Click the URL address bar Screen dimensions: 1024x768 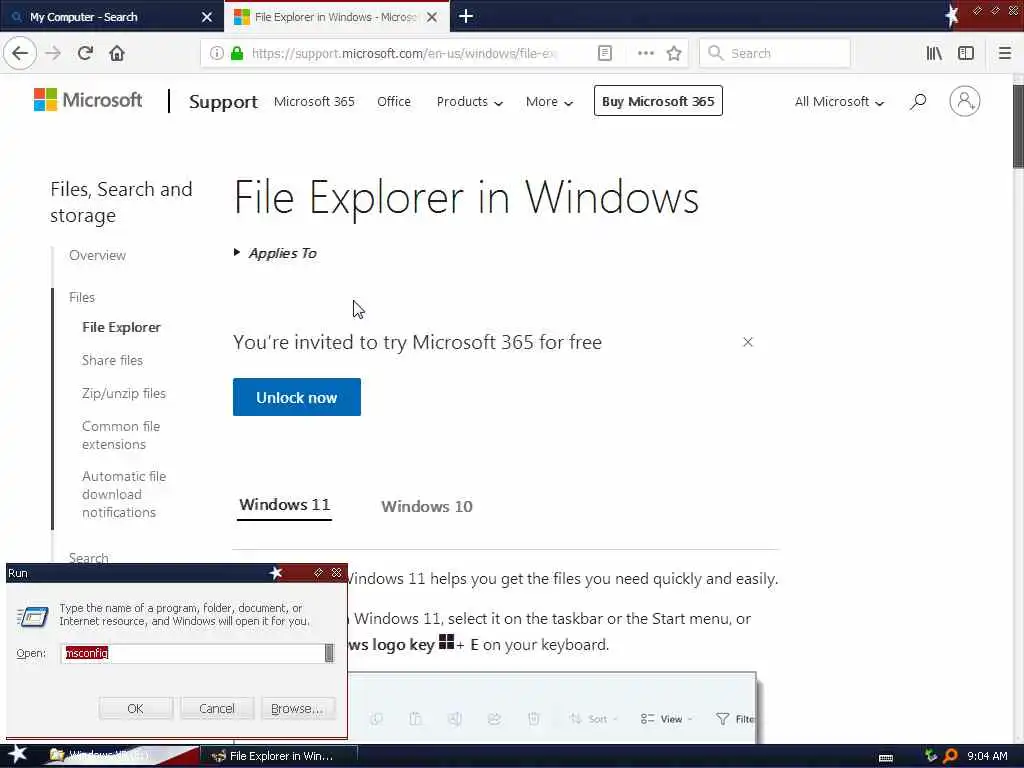coord(405,53)
